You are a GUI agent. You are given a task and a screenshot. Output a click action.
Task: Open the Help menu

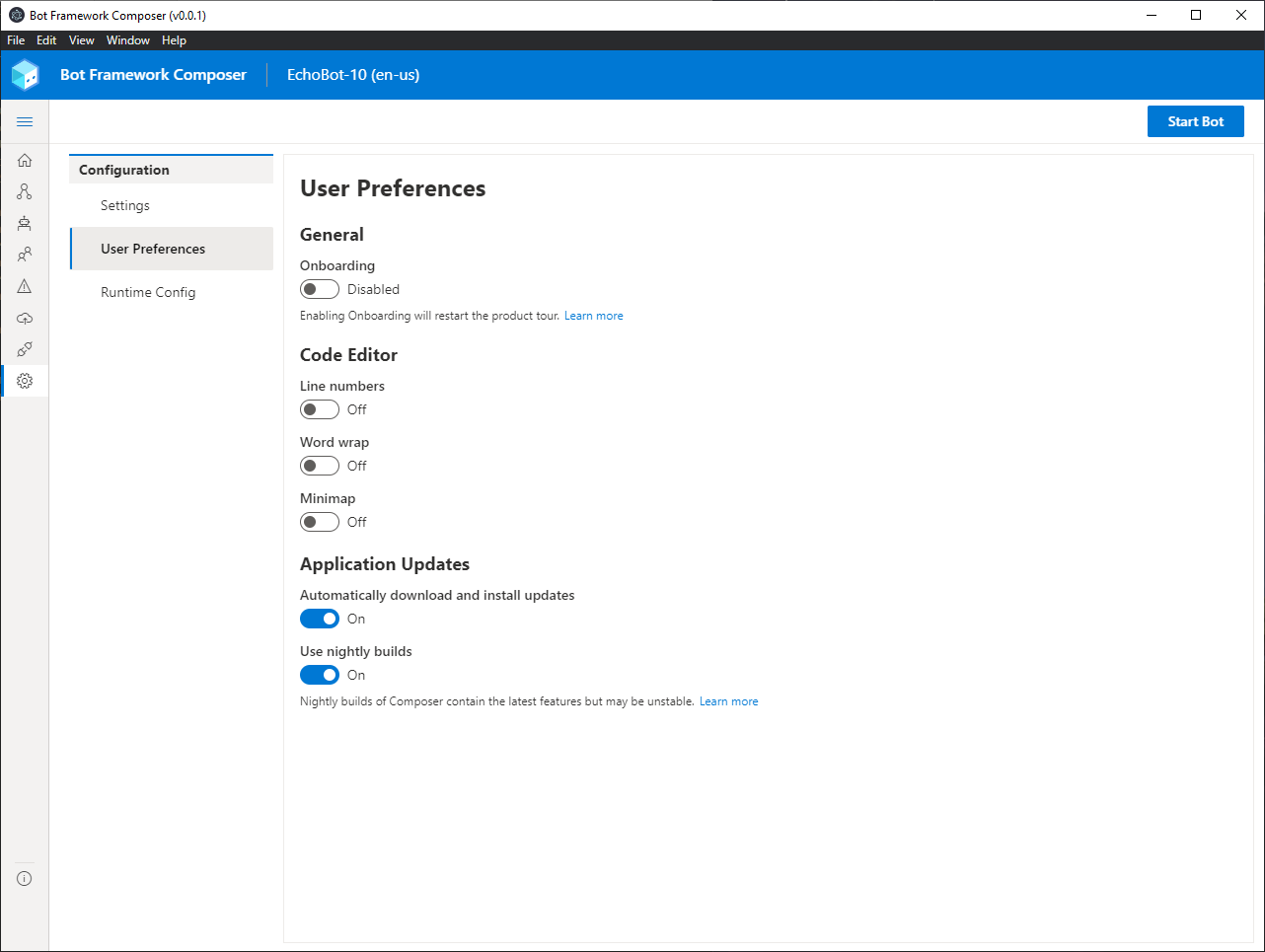coord(174,40)
